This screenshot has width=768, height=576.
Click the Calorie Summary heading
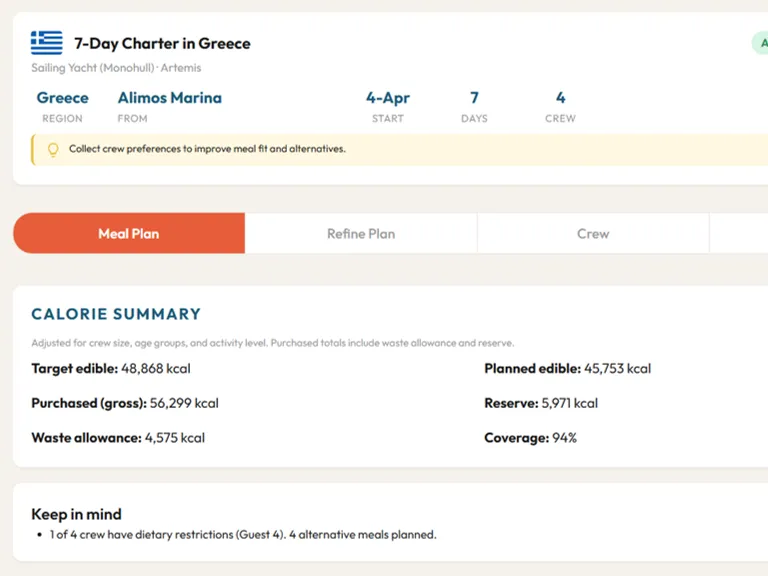tap(116, 314)
